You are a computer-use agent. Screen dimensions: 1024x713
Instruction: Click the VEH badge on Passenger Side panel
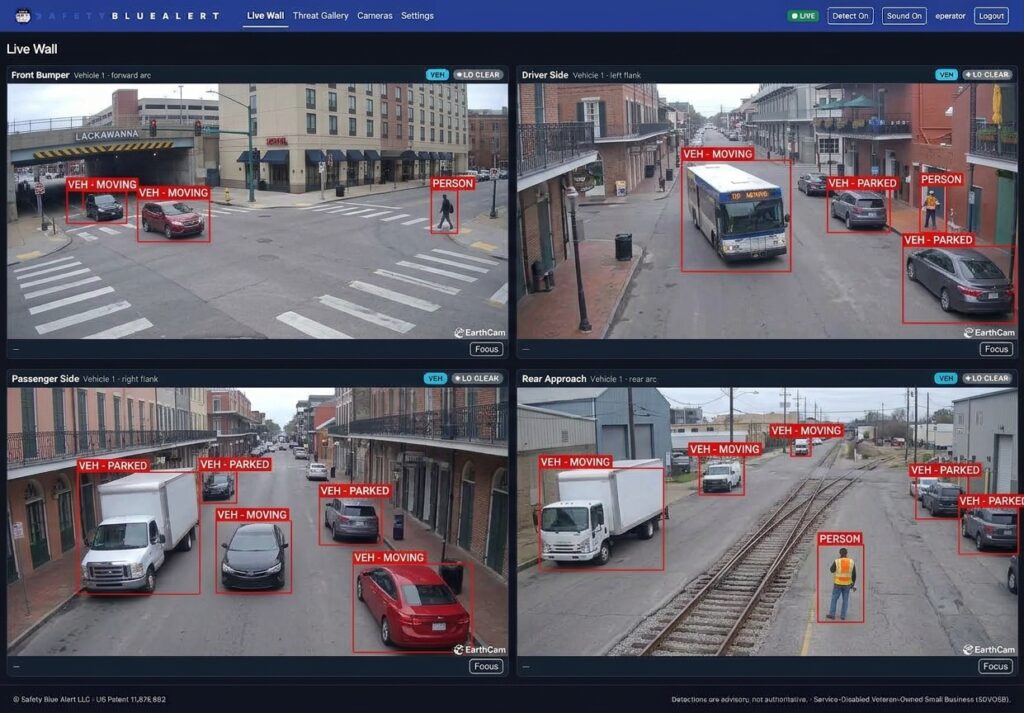coord(435,379)
